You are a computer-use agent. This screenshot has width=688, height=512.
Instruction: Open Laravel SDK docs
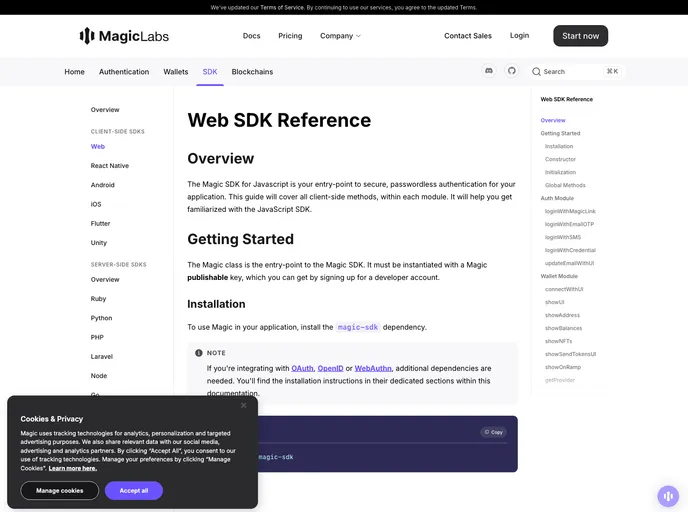pos(102,357)
